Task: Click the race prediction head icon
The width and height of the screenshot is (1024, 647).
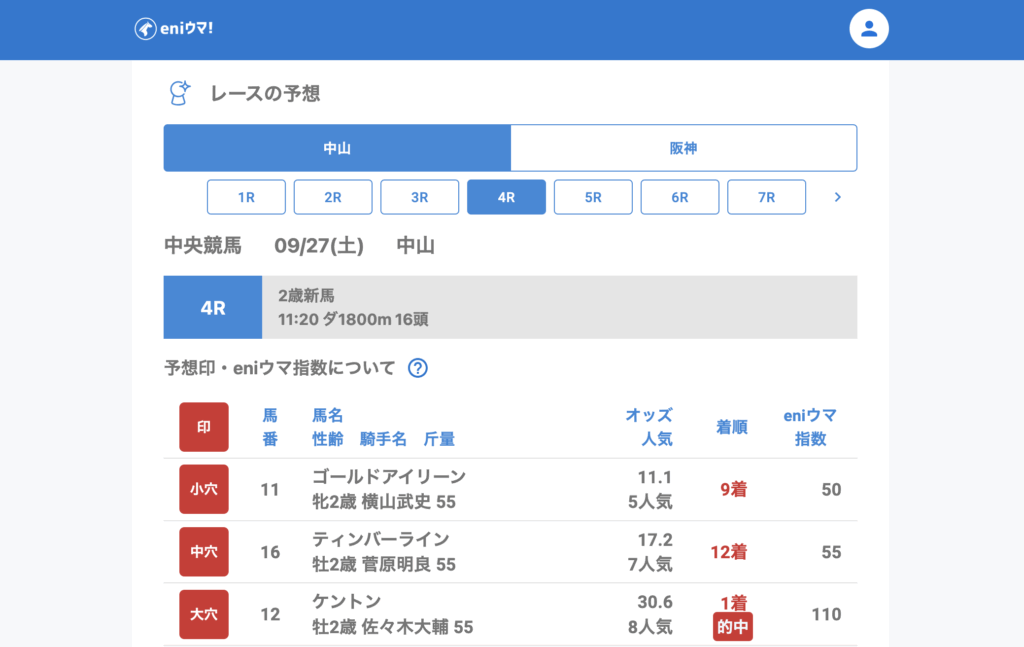Action: click(179, 93)
